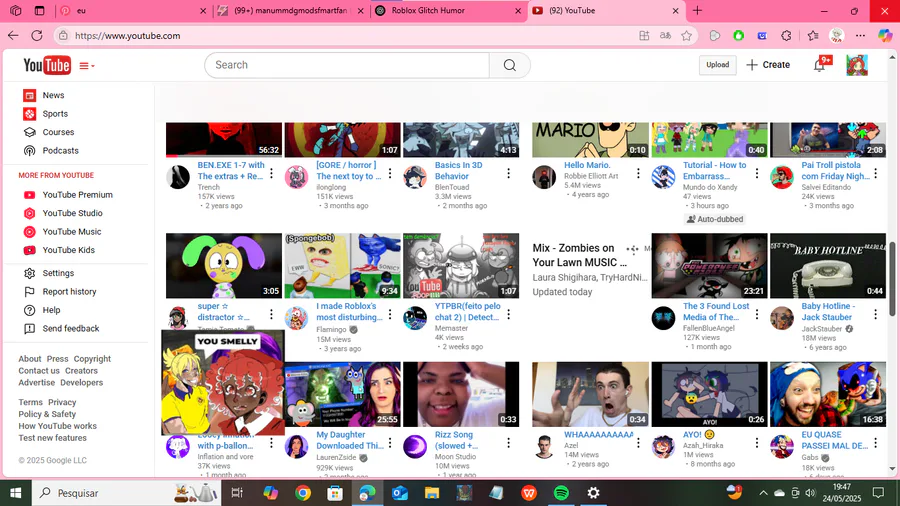
Task: Go back in the browser
Action: click(x=13, y=36)
